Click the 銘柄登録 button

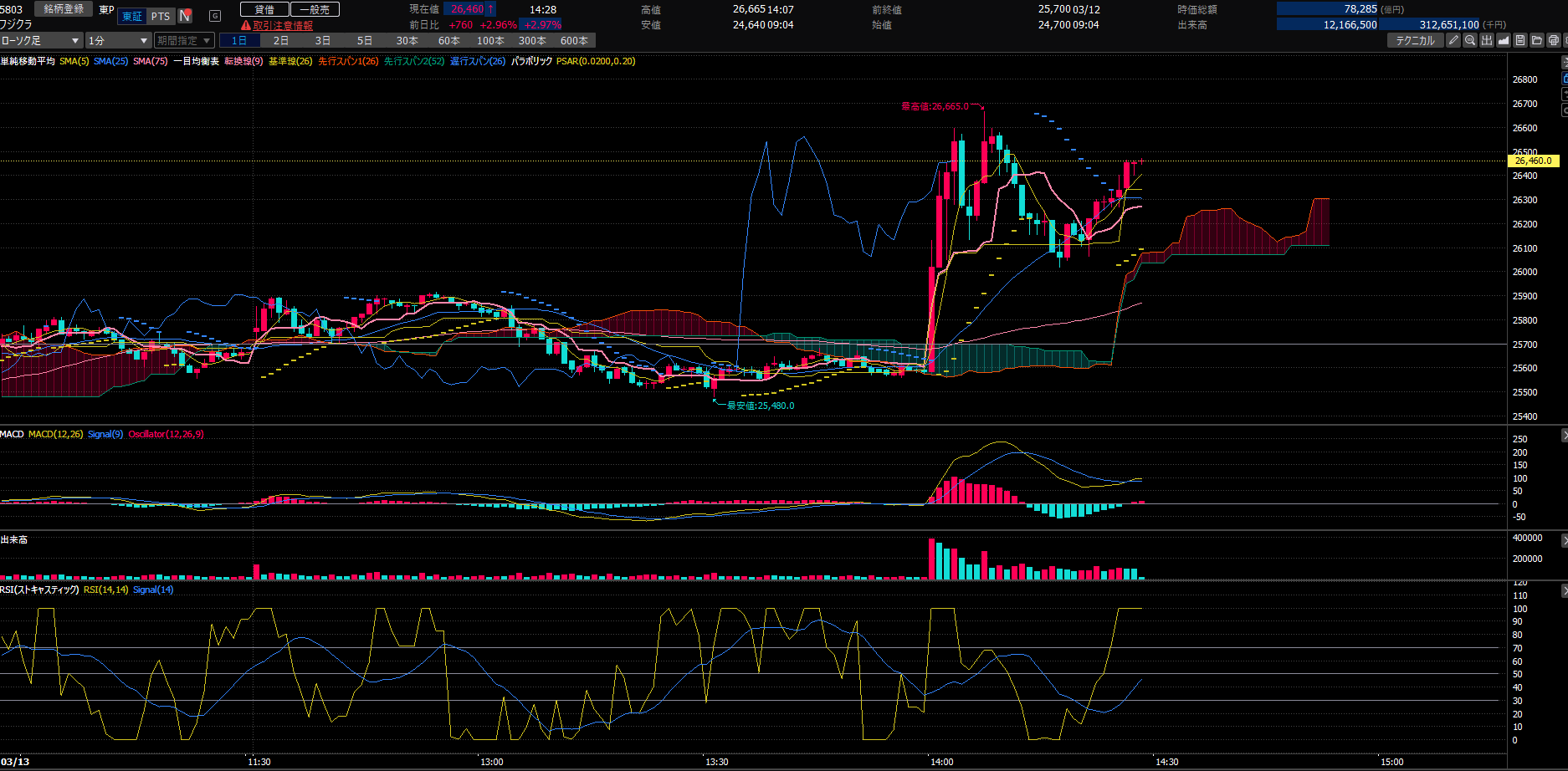click(x=64, y=9)
